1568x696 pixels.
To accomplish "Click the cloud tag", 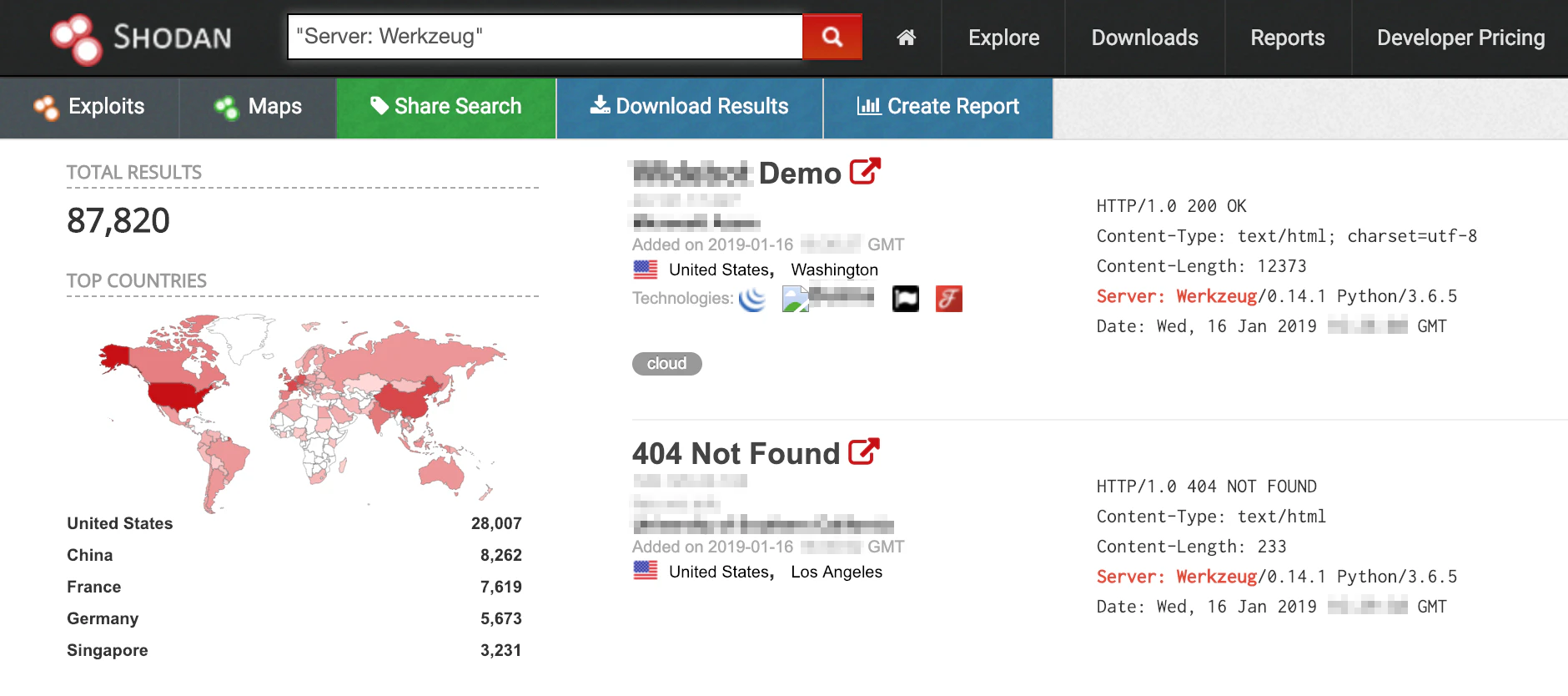I will [667, 364].
